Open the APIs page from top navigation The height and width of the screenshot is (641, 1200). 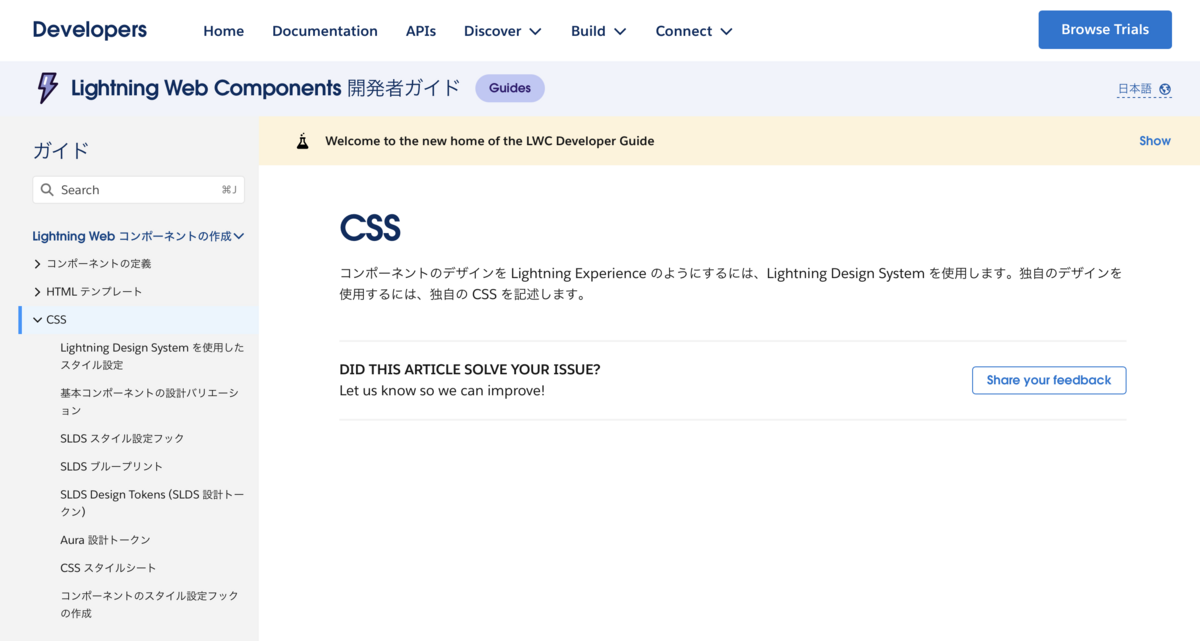(x=421, y=31)
